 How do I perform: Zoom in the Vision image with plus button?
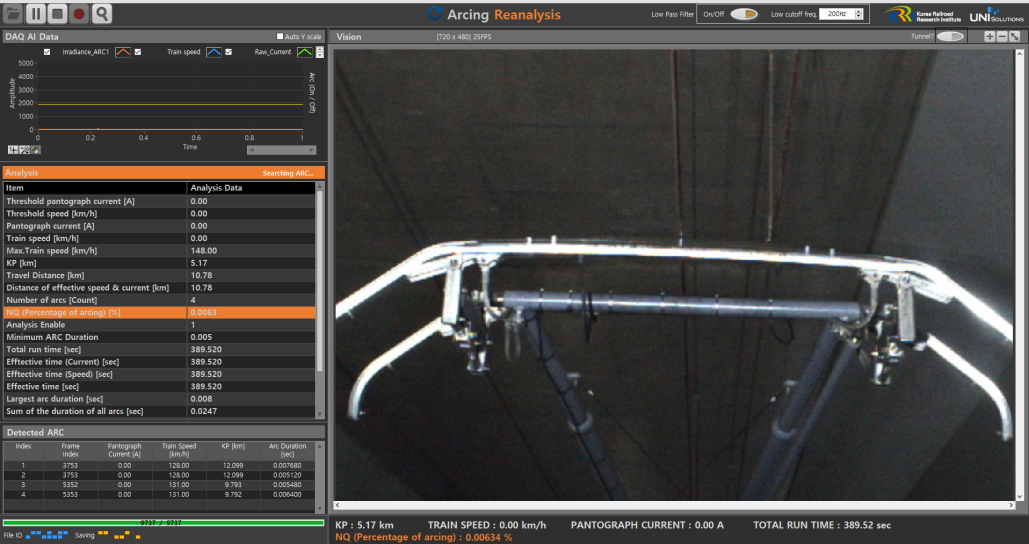tap(989, 37)
